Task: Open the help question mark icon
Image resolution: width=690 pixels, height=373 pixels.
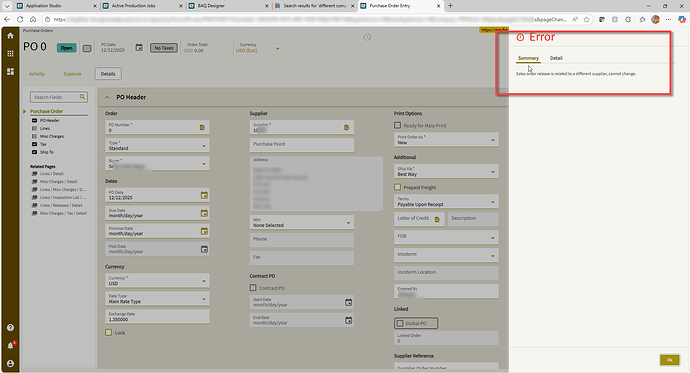Action: pyautogui.click(x=10, y=328)
